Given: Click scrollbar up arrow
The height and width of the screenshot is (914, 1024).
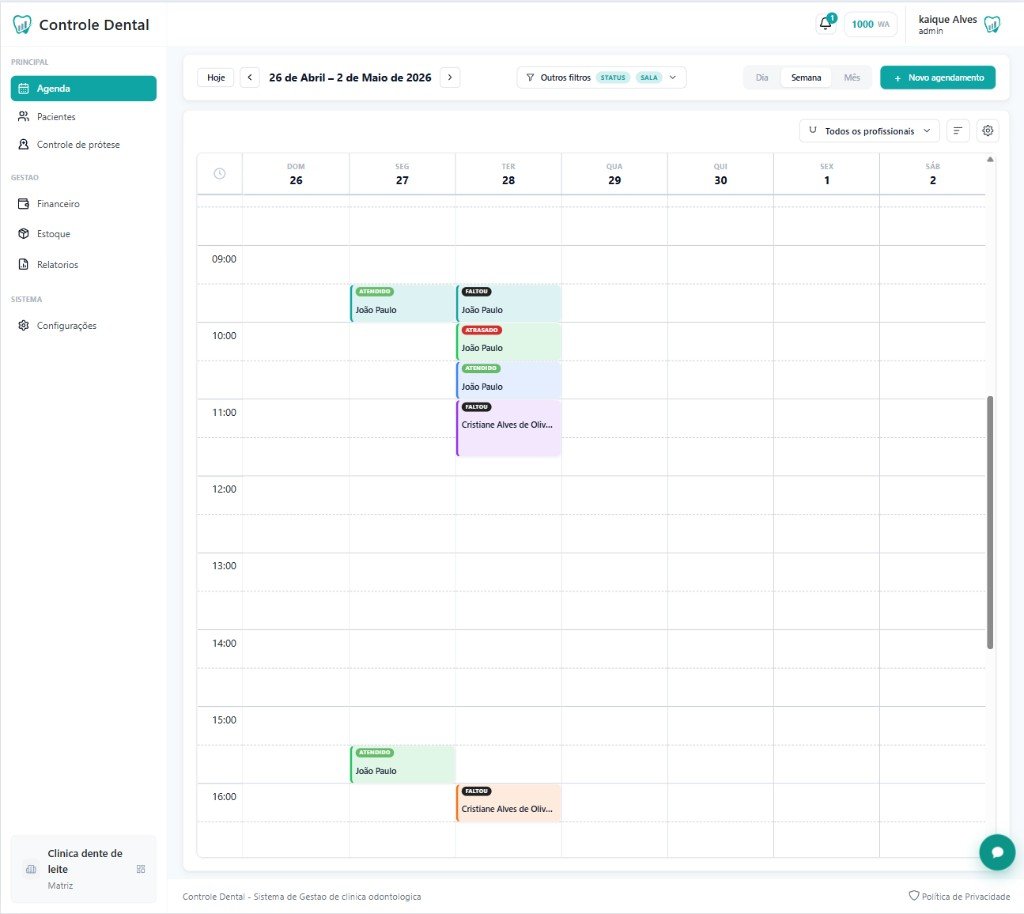Looking at the screenshot, I should 990,159.
